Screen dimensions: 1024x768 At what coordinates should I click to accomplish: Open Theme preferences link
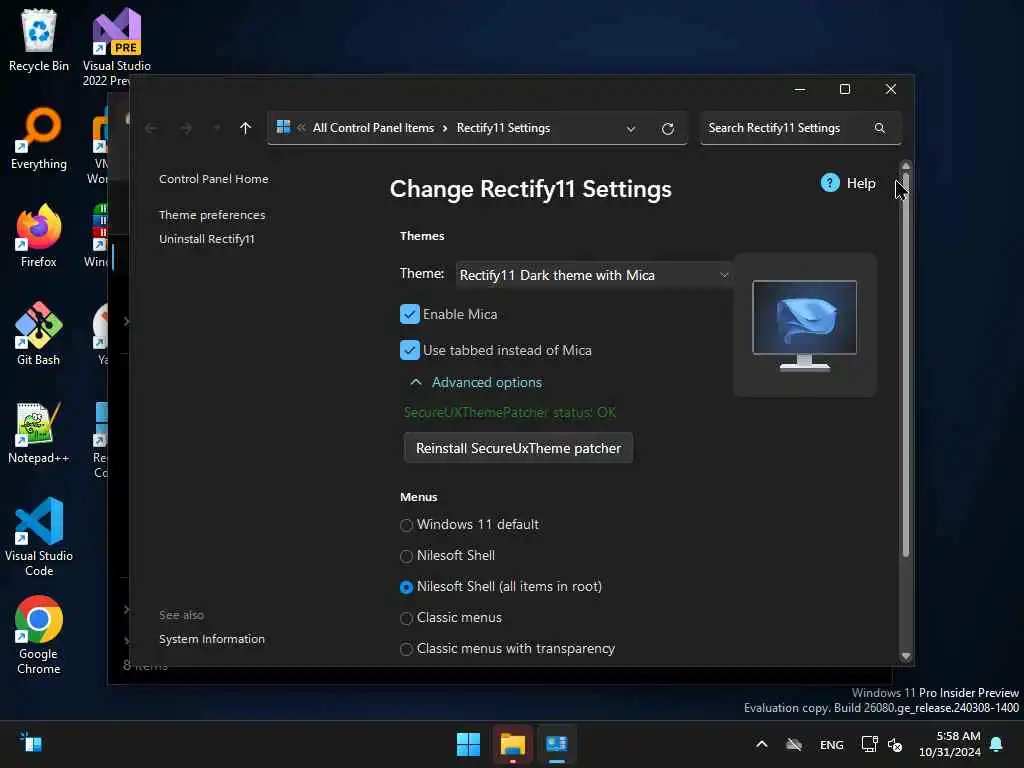[212, 215]
